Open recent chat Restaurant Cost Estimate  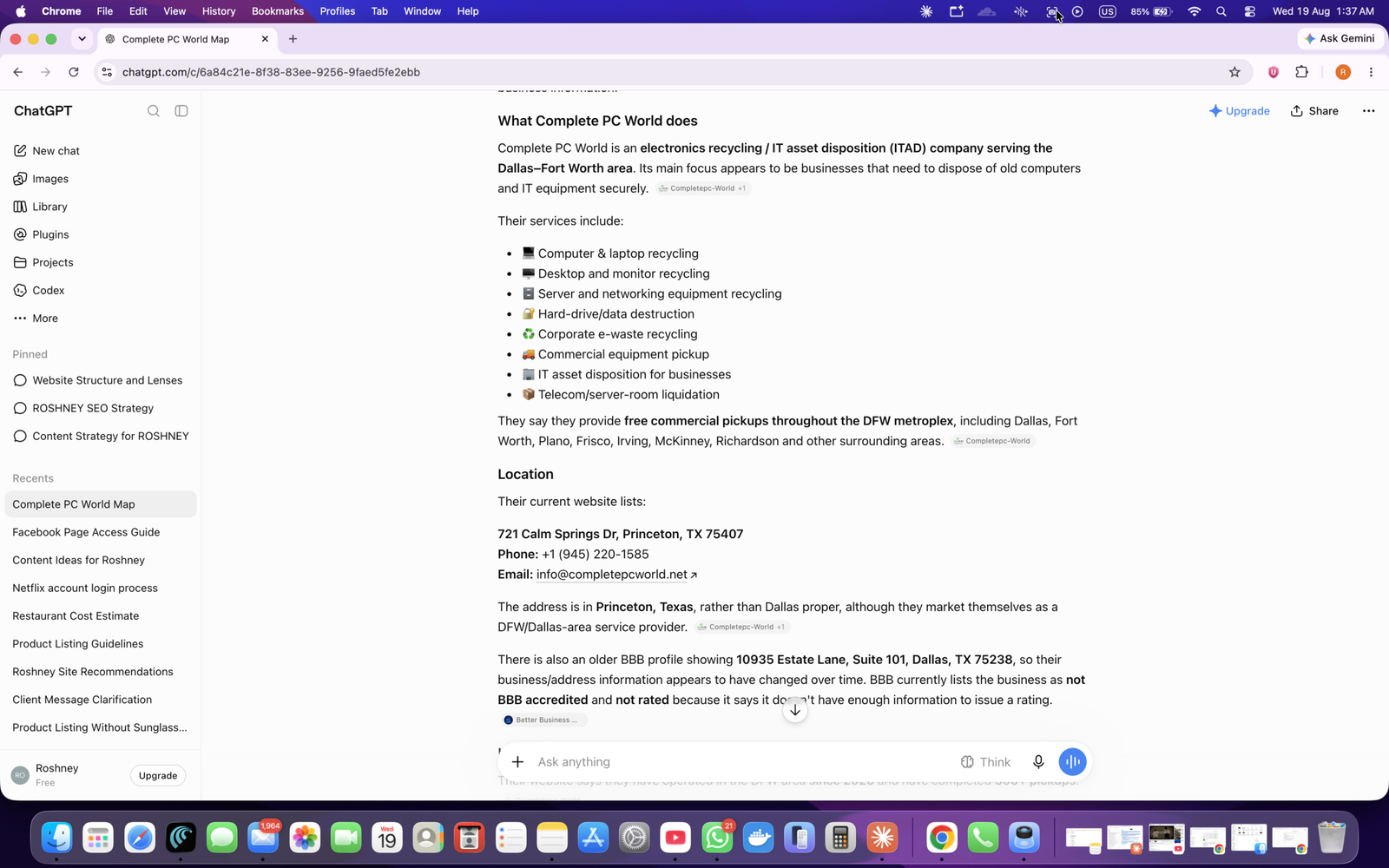point(100,615)
